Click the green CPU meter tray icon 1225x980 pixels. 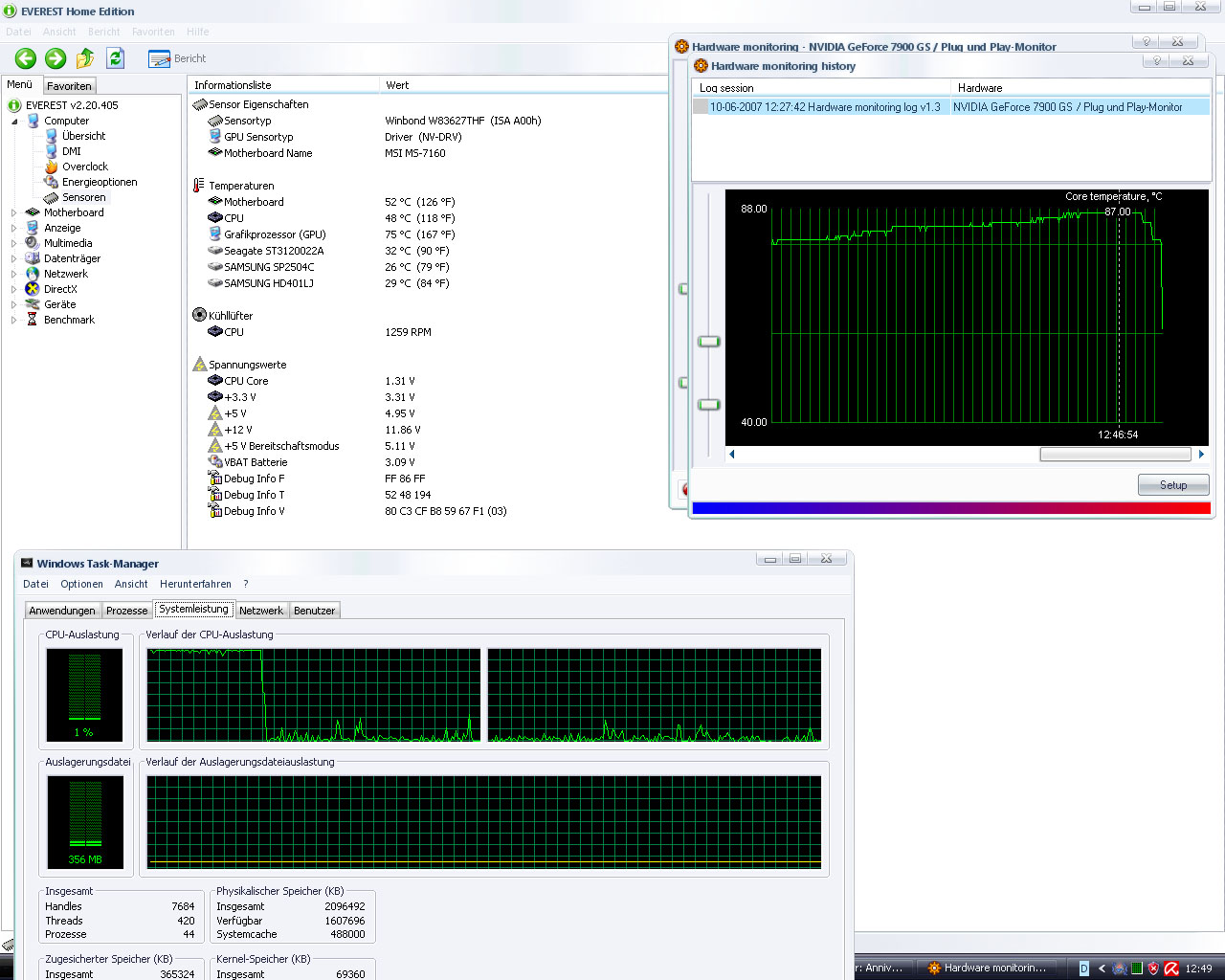point(1137,969)
